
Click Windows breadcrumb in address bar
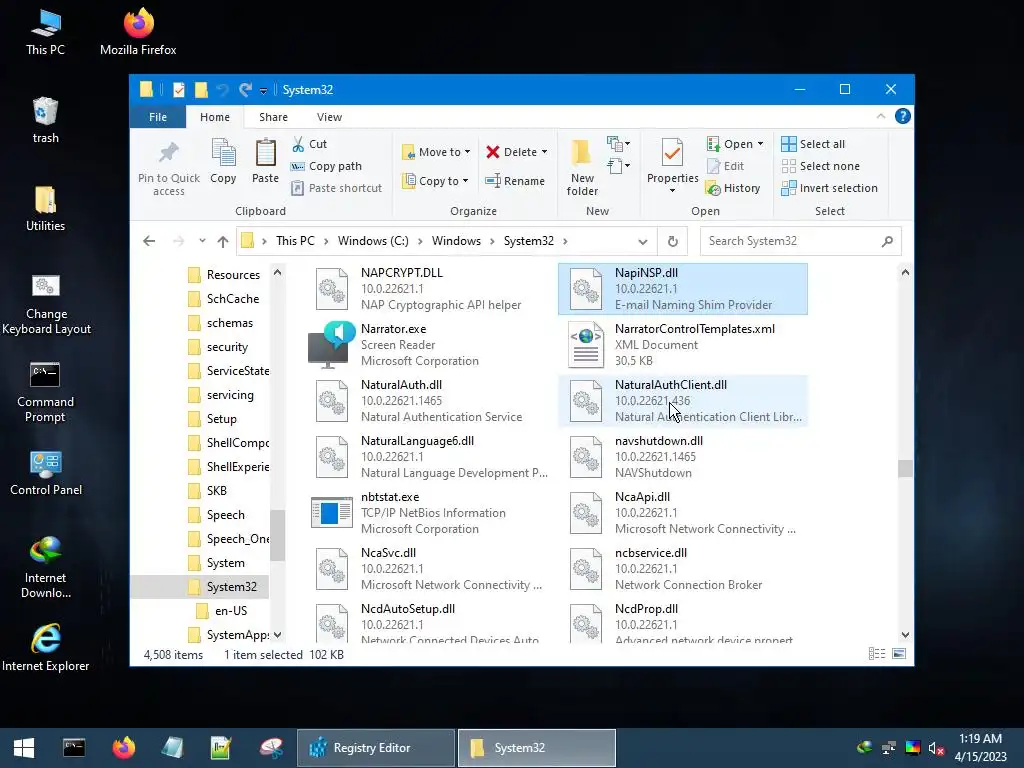pos(456,241)
